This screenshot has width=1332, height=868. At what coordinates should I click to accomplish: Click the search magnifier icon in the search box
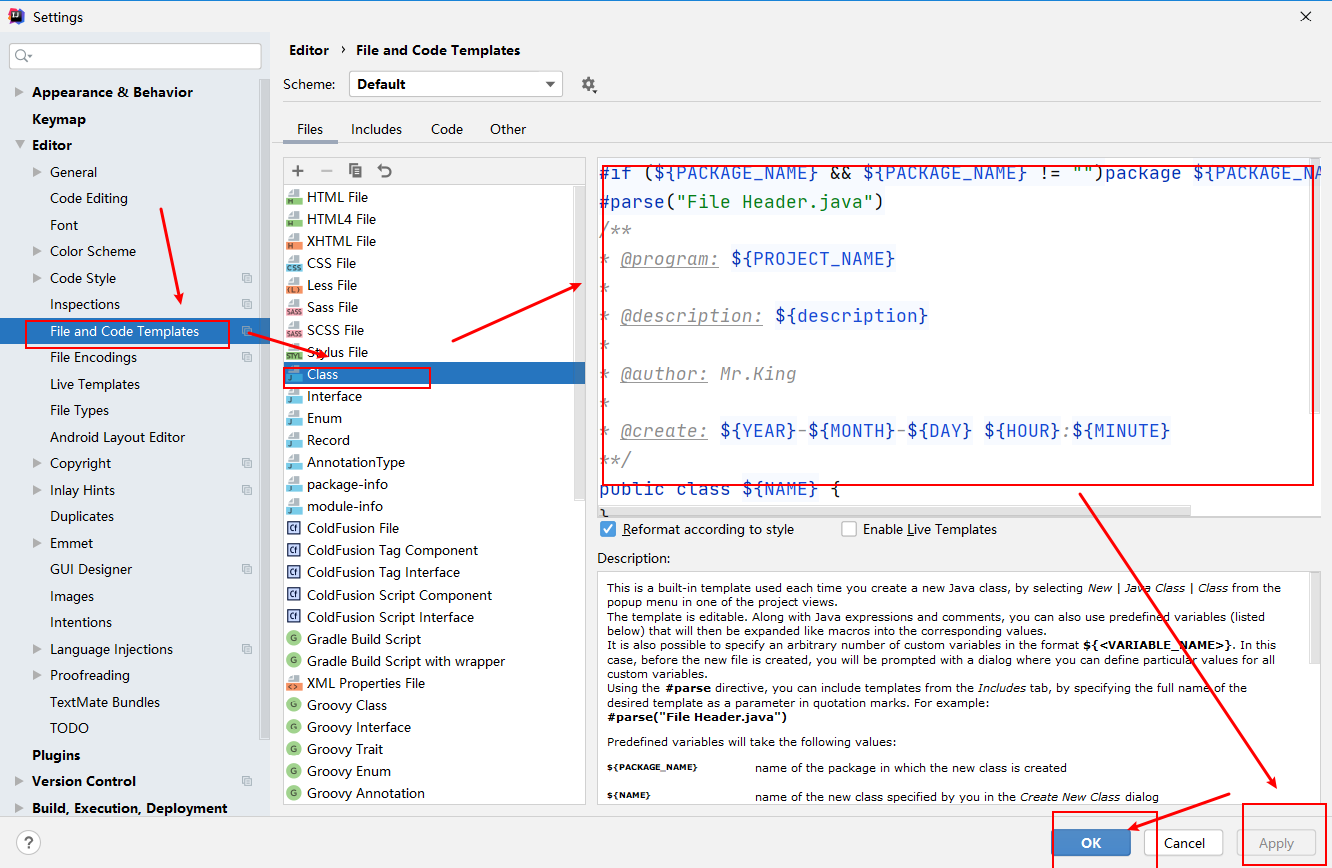[23, 56]
